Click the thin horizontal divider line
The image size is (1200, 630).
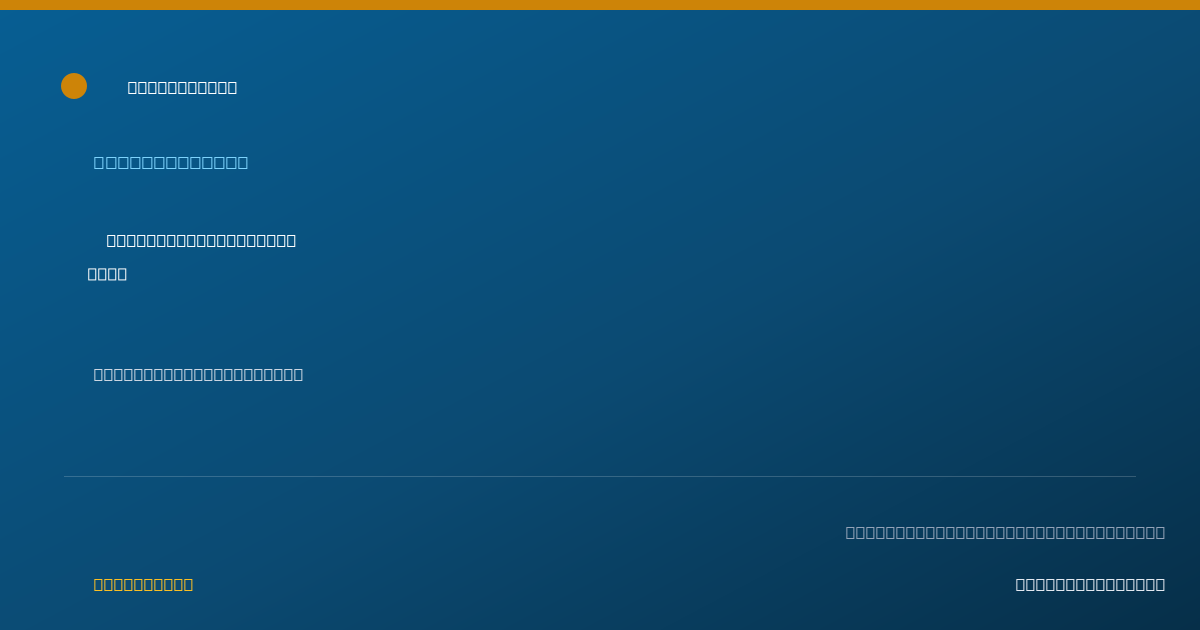point(600,476)
